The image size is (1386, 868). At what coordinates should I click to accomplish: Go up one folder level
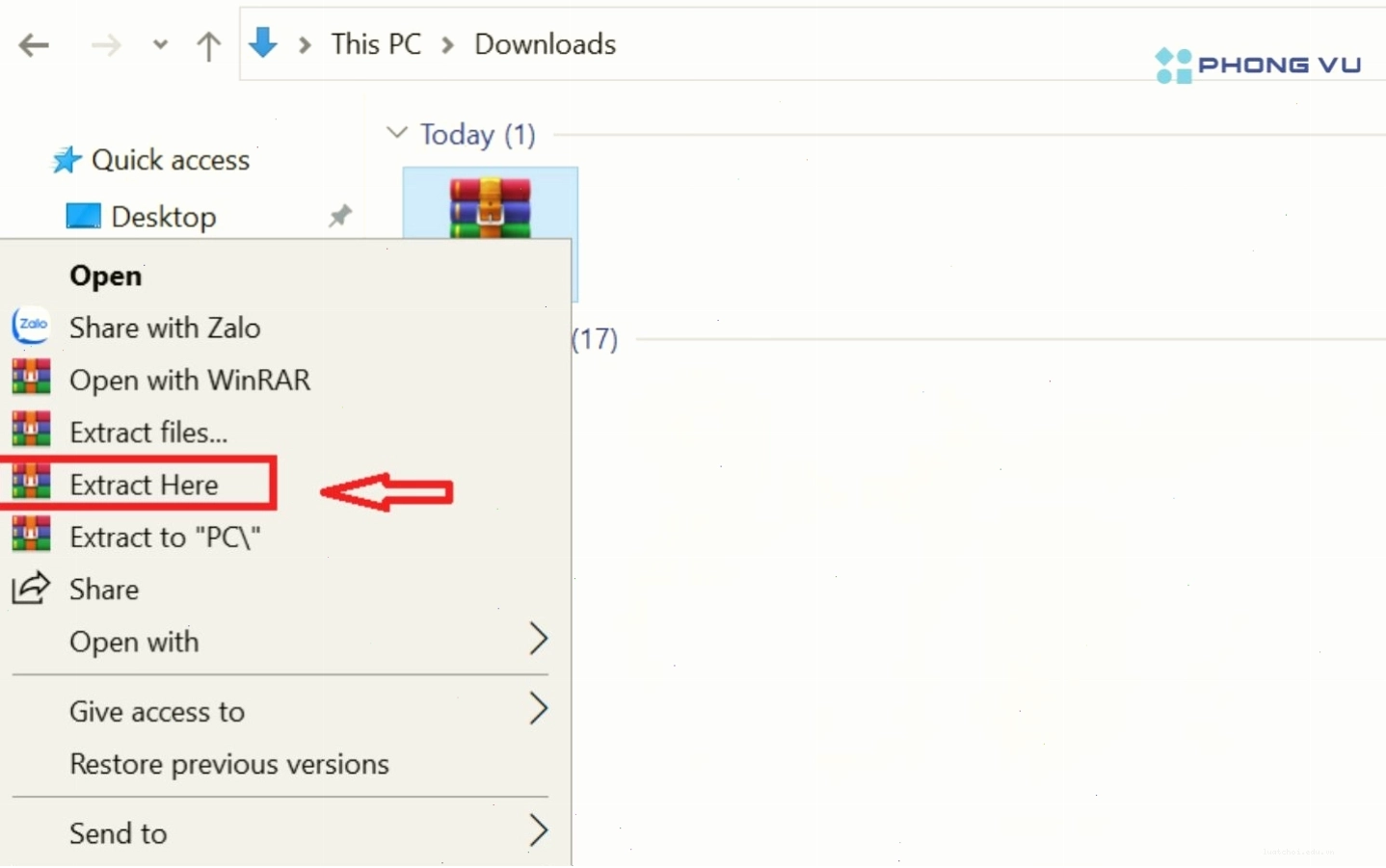coord(208,45)
